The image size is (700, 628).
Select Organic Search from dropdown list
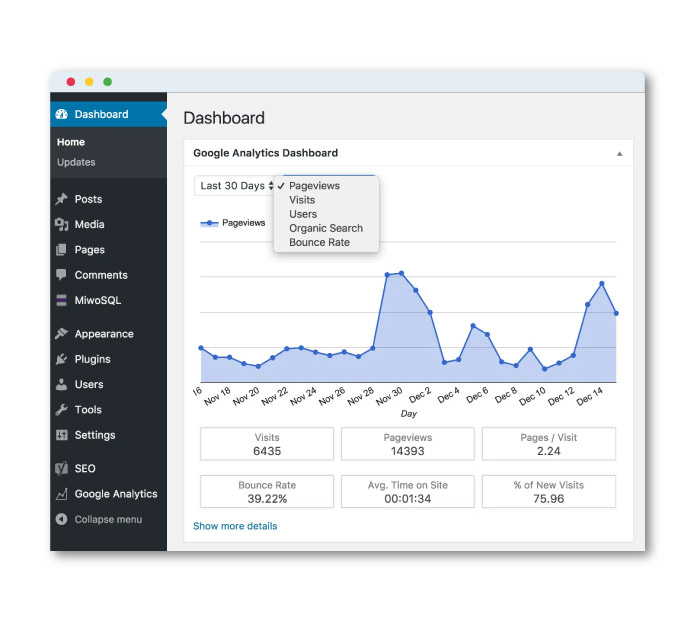326,228
